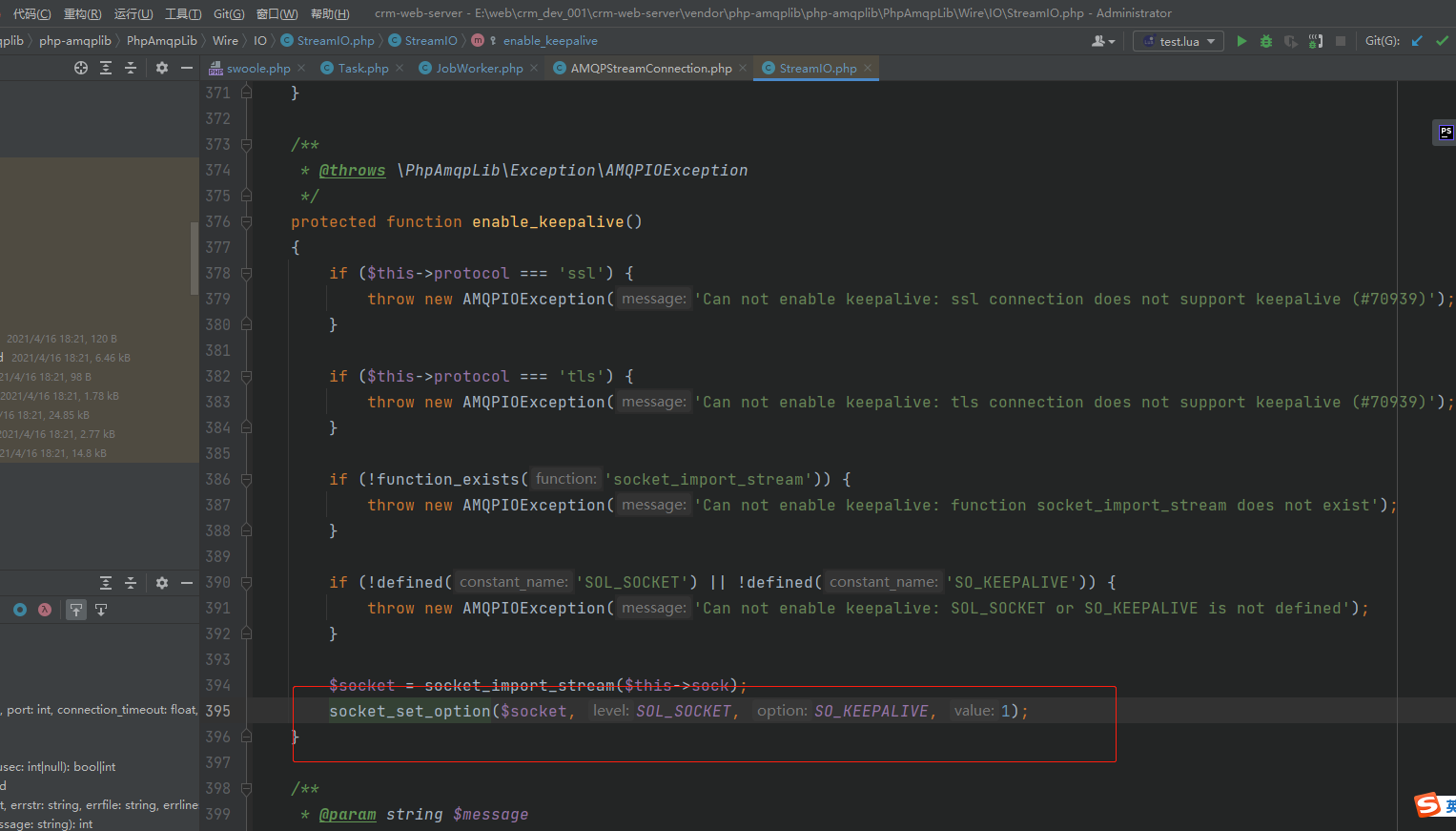Collapse the enable_keepalive function at line 376
Screen dimensions: 1456x831
[x=246, y=221]
